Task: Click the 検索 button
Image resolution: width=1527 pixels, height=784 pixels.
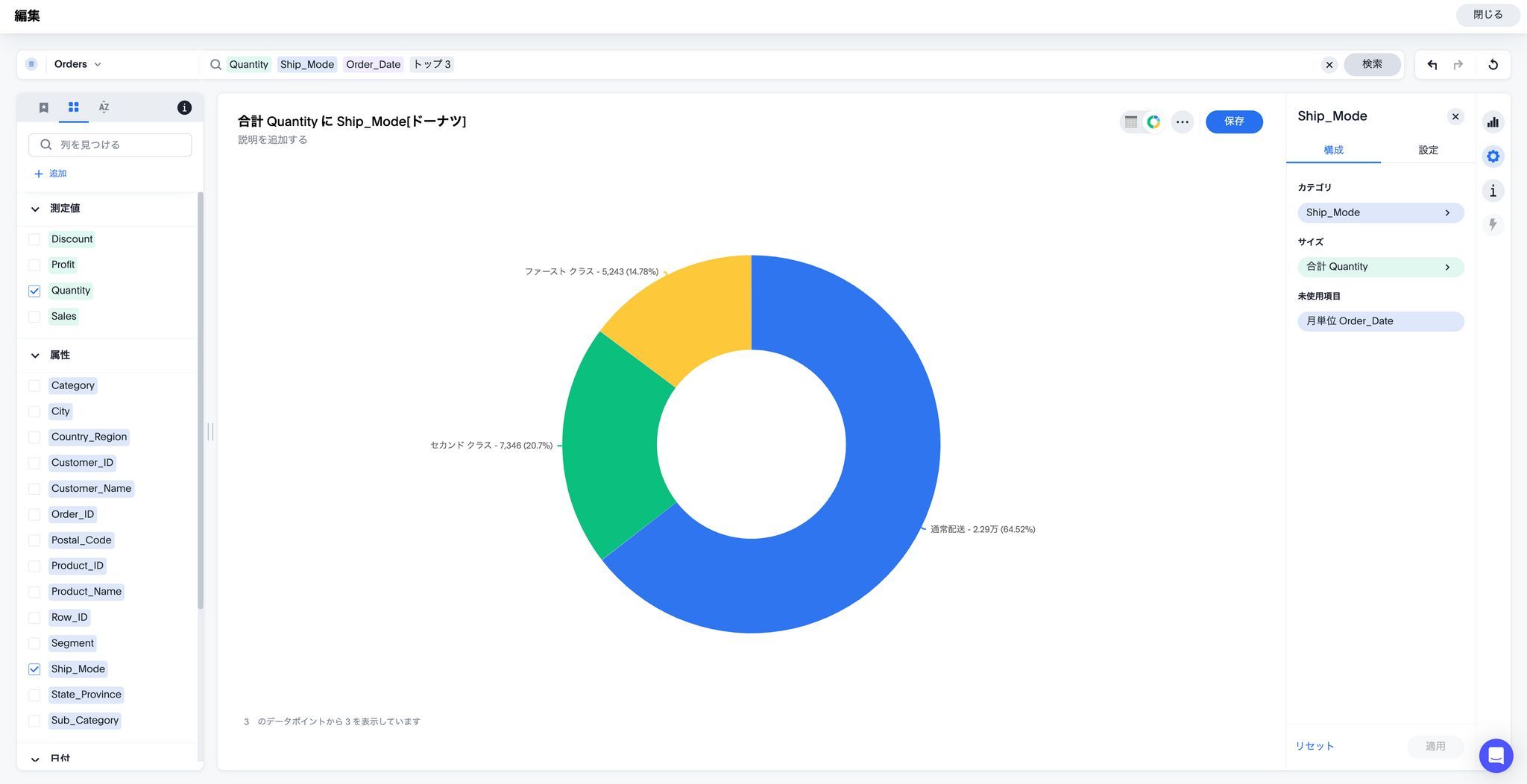Action: point(1372,65)
